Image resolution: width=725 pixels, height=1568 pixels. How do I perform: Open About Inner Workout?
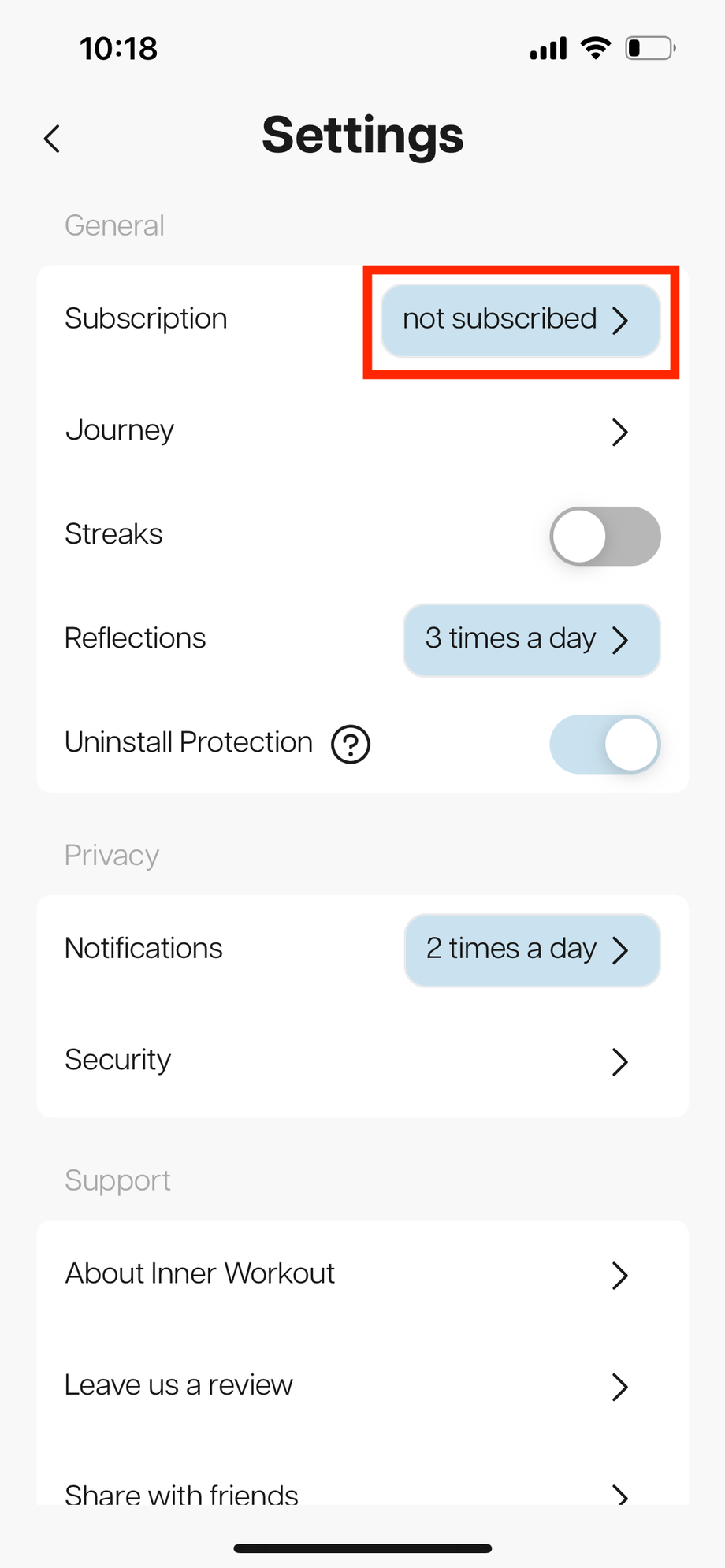200,1273
